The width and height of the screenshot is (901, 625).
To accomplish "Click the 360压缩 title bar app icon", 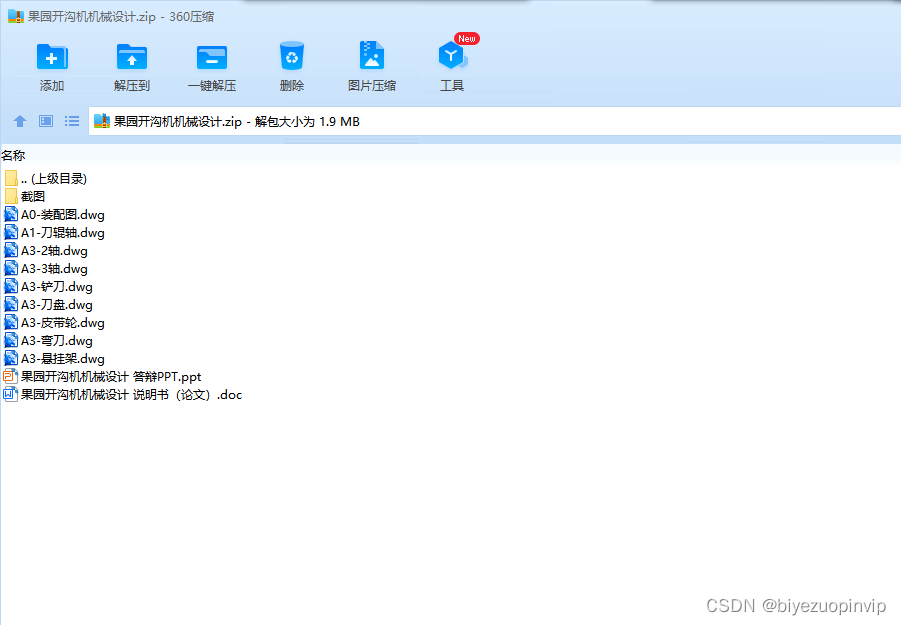I will [x=16, y=16].
